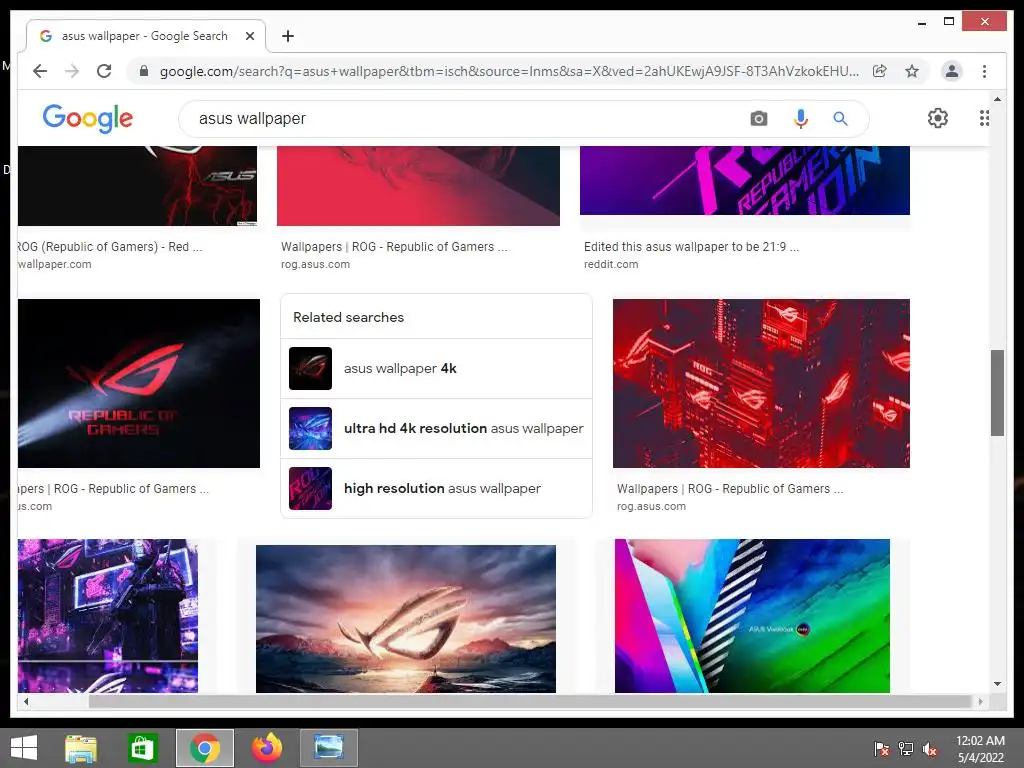Click the forward navigation arrow

pyautogui.click(x=72, y=71)
